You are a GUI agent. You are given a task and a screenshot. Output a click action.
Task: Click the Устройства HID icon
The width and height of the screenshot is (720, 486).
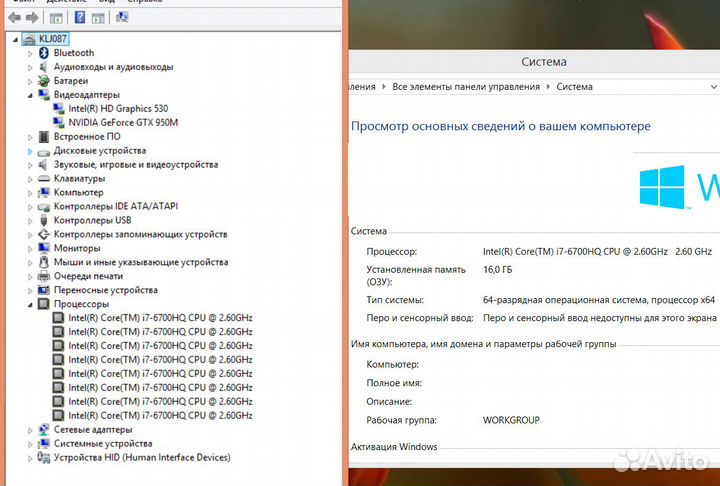point(44,458)
